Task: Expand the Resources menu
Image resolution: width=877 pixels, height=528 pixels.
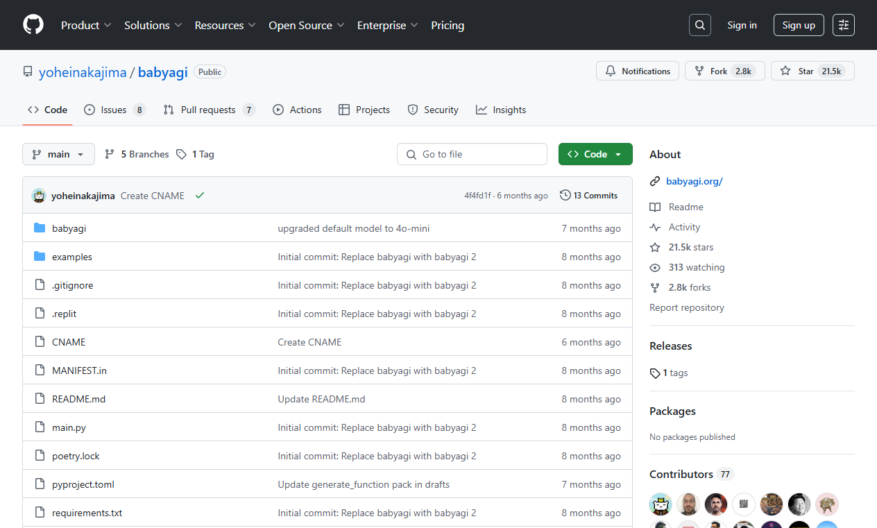Action: tap(225, 25)
